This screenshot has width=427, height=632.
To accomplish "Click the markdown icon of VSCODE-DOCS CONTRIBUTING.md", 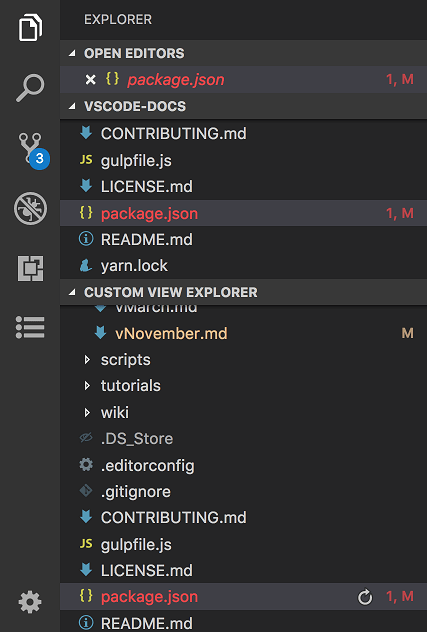I will pyautogui.click(x=86, y=133).
